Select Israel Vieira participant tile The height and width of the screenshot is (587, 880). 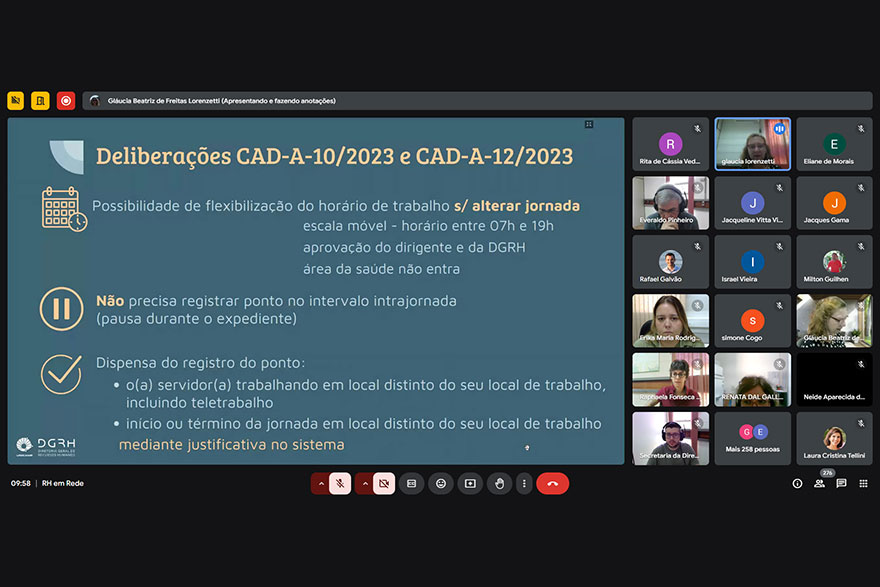point(753,262)
